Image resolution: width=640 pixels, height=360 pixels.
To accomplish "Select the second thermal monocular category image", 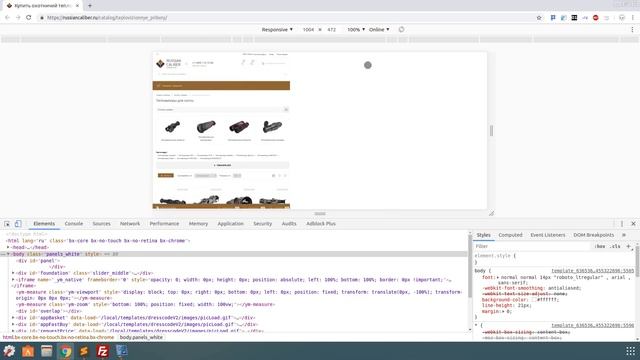I will click(x=206, y=127).
